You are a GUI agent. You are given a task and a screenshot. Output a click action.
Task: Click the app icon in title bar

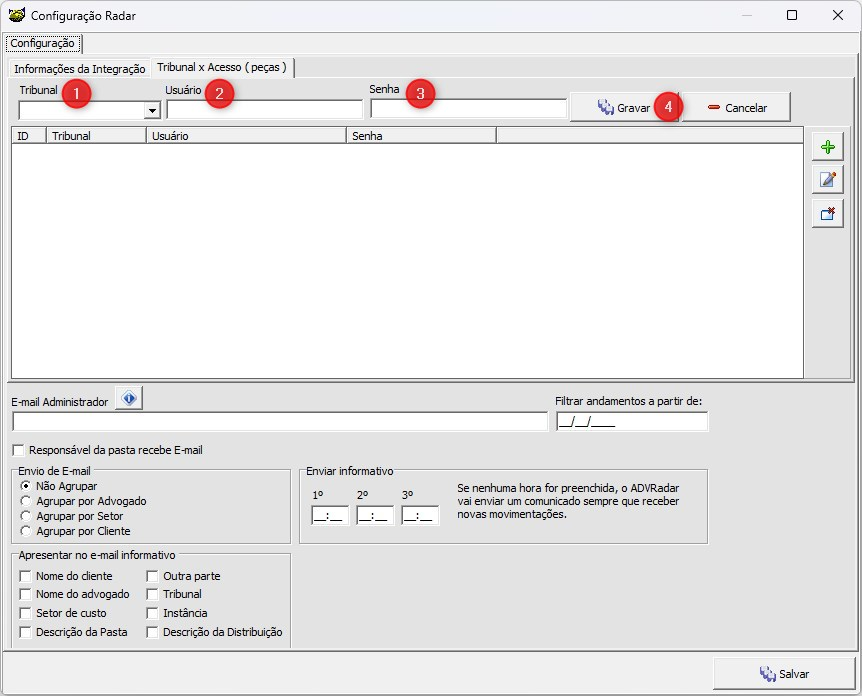(16, 15)
